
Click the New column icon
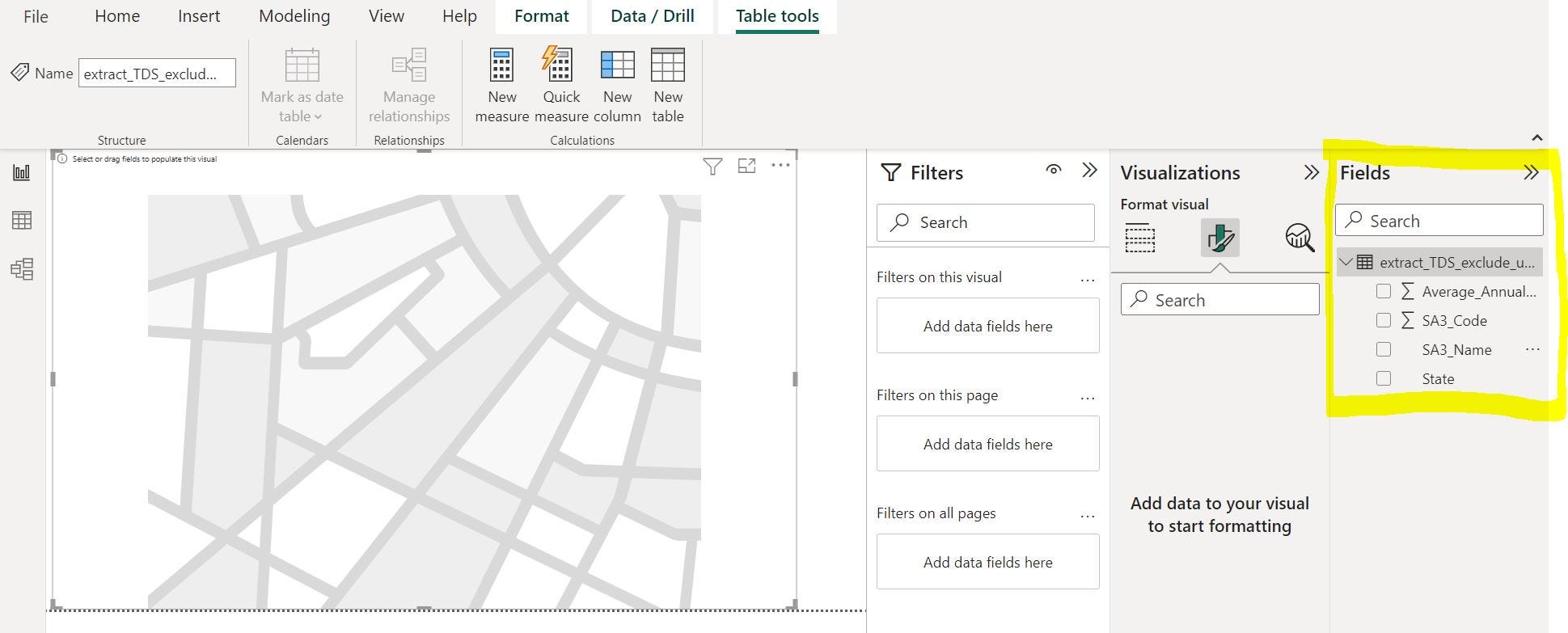pos(617,66)
